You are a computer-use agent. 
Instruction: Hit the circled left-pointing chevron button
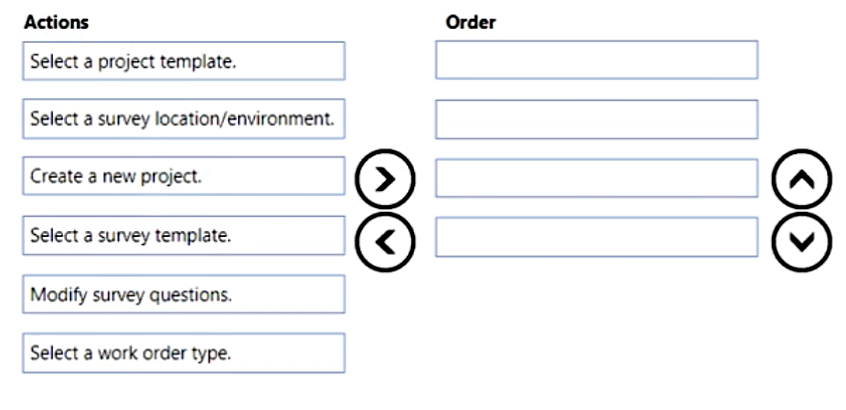385,242
